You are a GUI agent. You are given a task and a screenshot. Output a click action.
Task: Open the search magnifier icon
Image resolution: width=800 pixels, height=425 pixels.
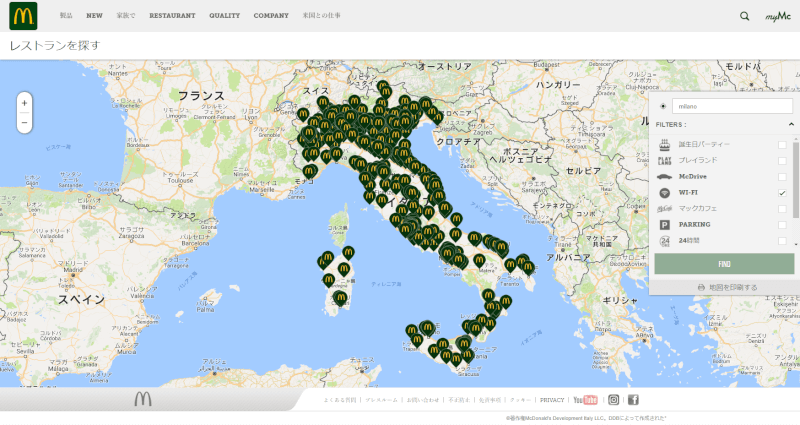744,16
